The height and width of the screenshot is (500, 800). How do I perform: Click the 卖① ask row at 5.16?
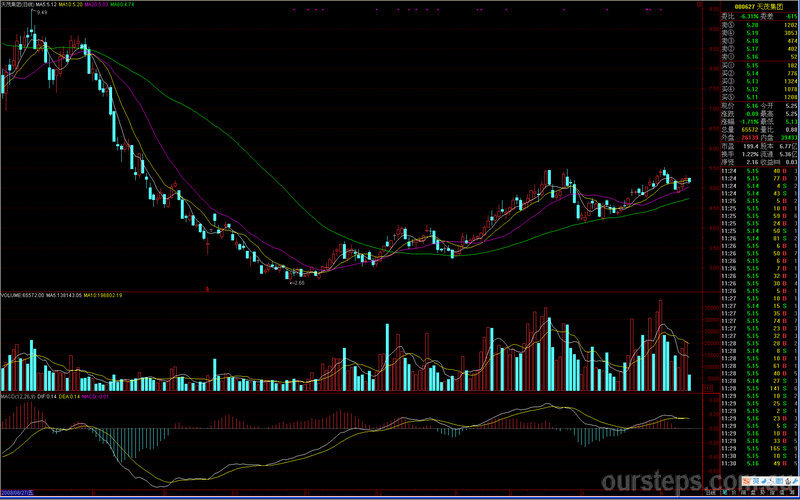pos(759,56)
